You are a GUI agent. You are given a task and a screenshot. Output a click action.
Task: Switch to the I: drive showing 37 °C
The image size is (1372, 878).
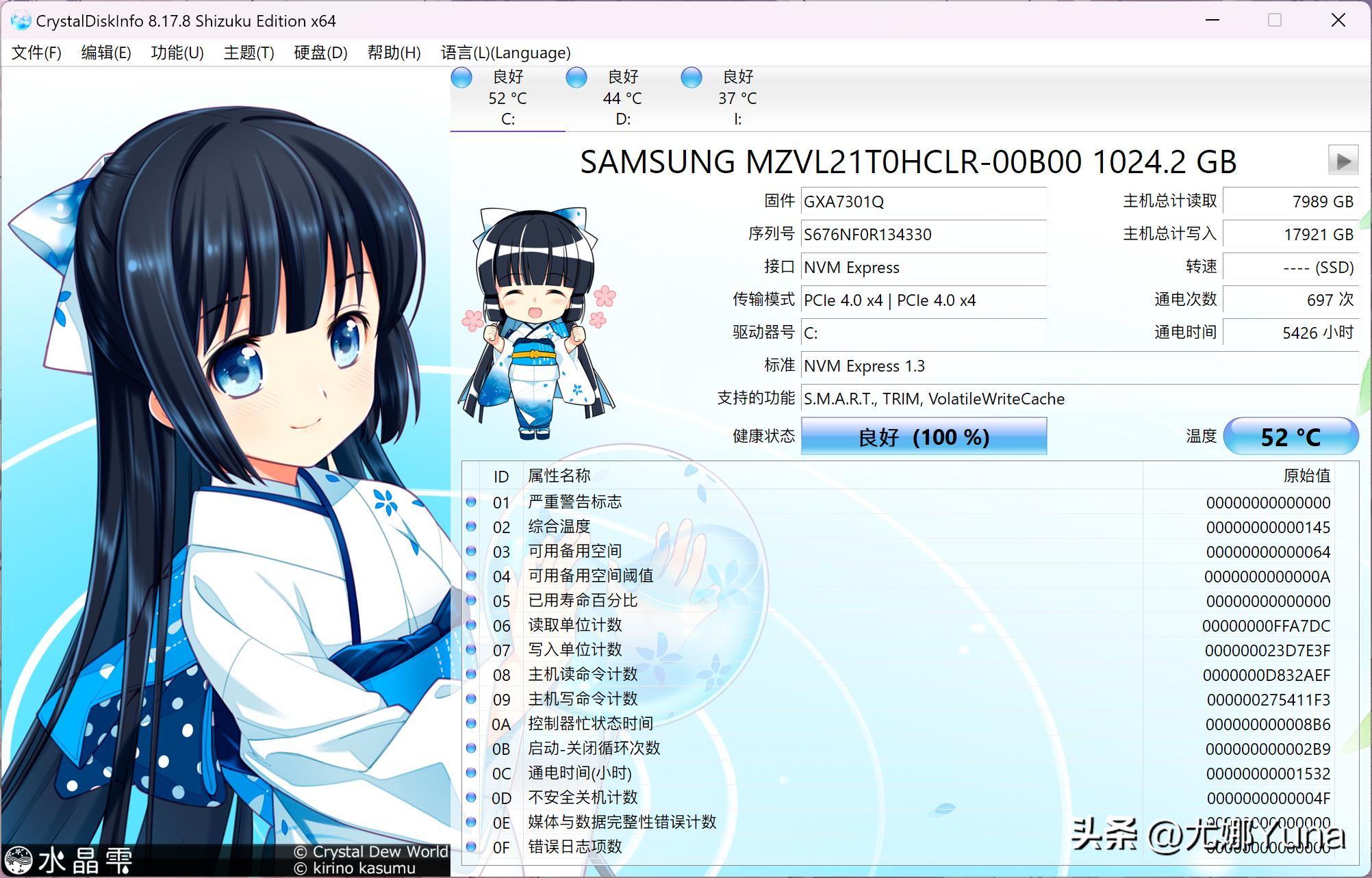736,98
